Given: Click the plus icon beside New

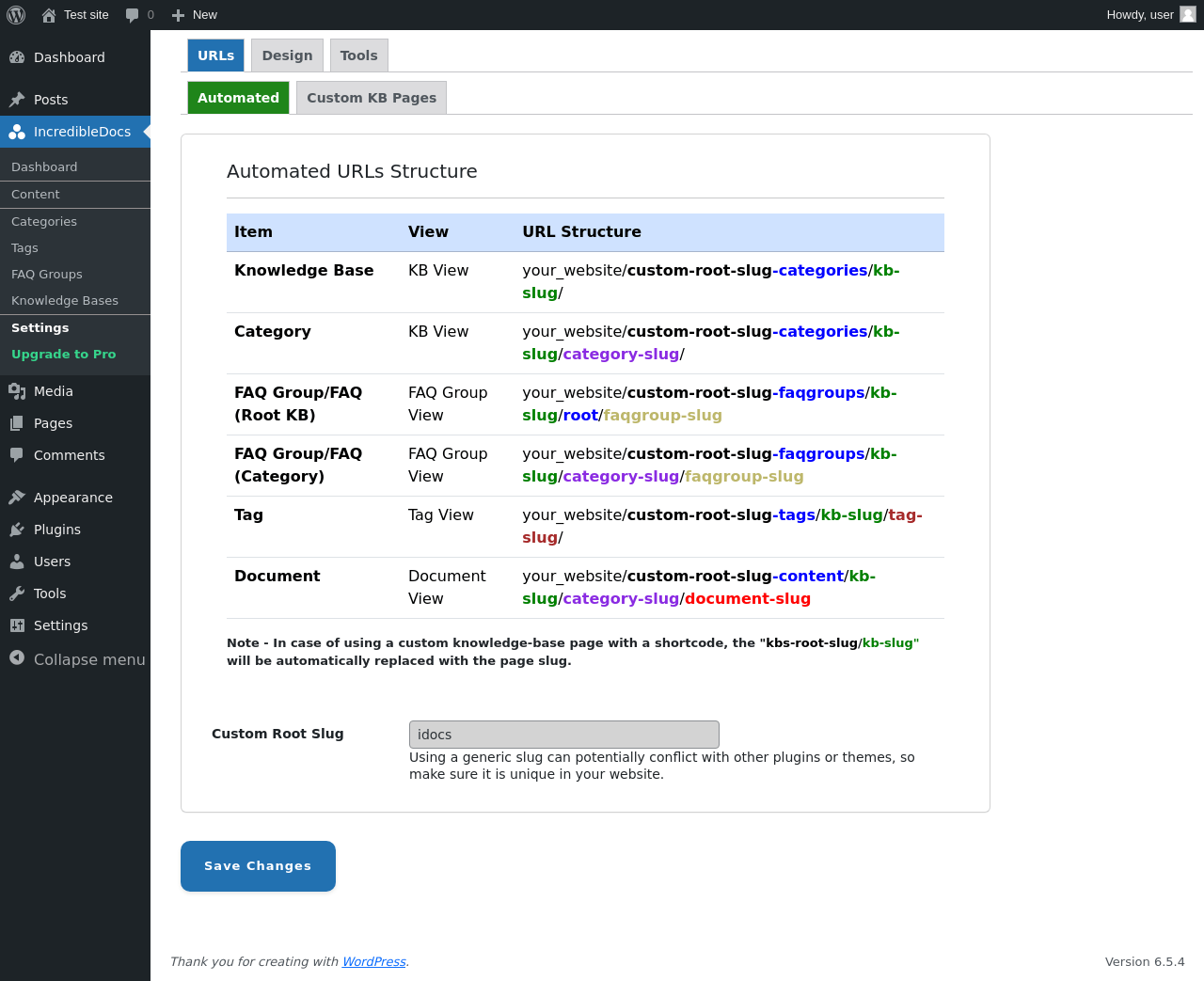Looking at the screenshot, I should coord(179,15).
